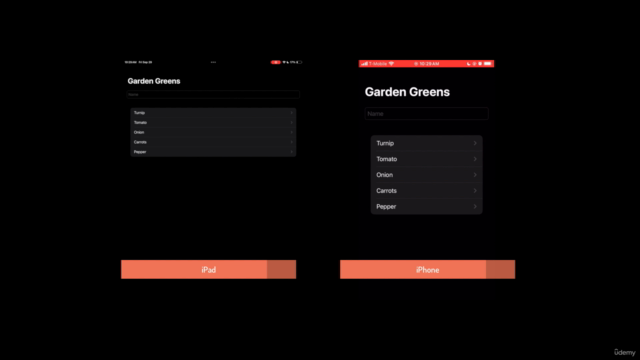
Task: Select Carrots text in the iPad list
Action: coord(140,142)
